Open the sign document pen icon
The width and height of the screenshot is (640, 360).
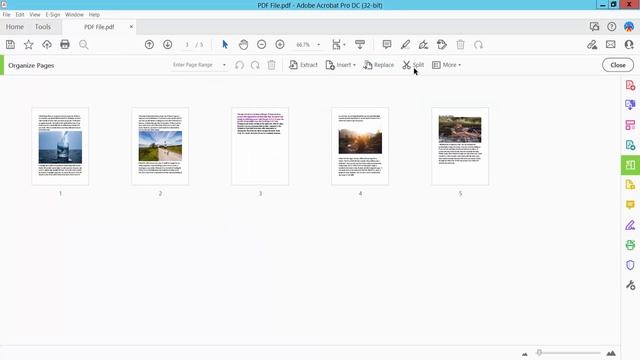pos(423,44)
